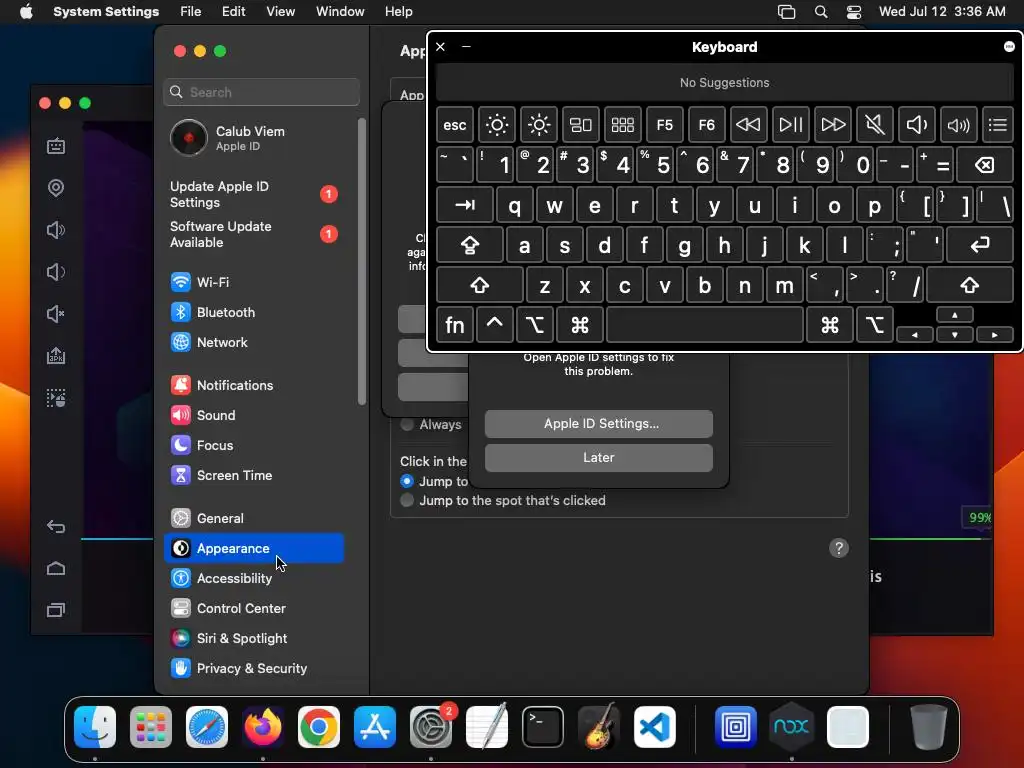Viewport: 1024px width, 768px height.
Task: Toggle the left command key on keyboard
Action: point(580,325)
